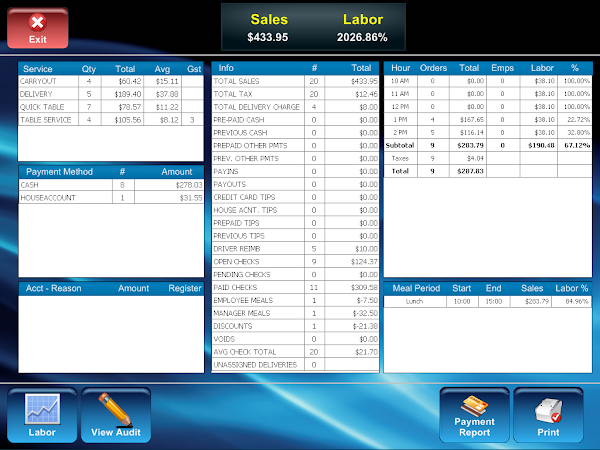Select the 1 PM hourly row
Screen dimensions: 600x450
click(x=488, y=119)
